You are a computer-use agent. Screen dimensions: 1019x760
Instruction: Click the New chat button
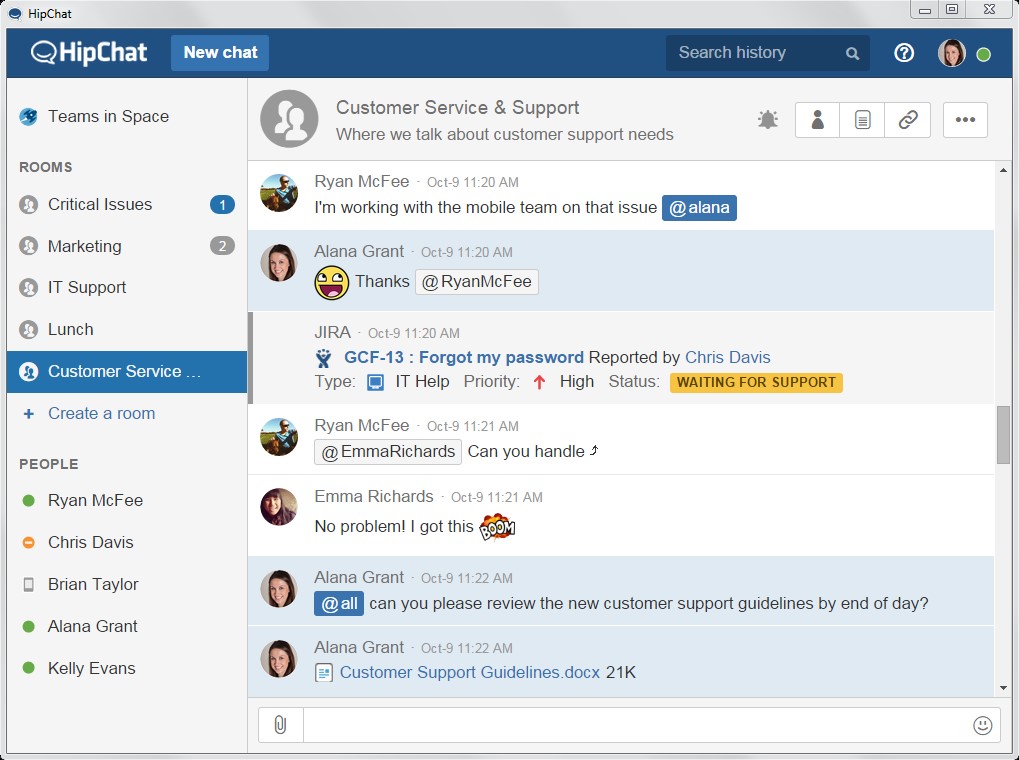point(220,53)
